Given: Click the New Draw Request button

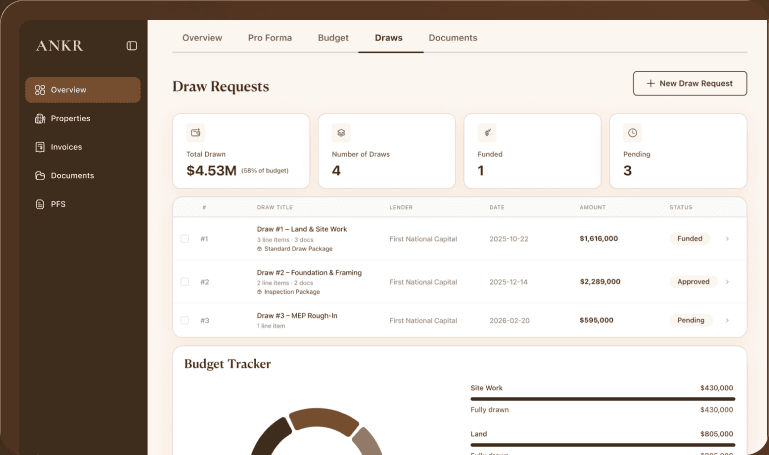Looking at the screenshot, I should point(690,83).
